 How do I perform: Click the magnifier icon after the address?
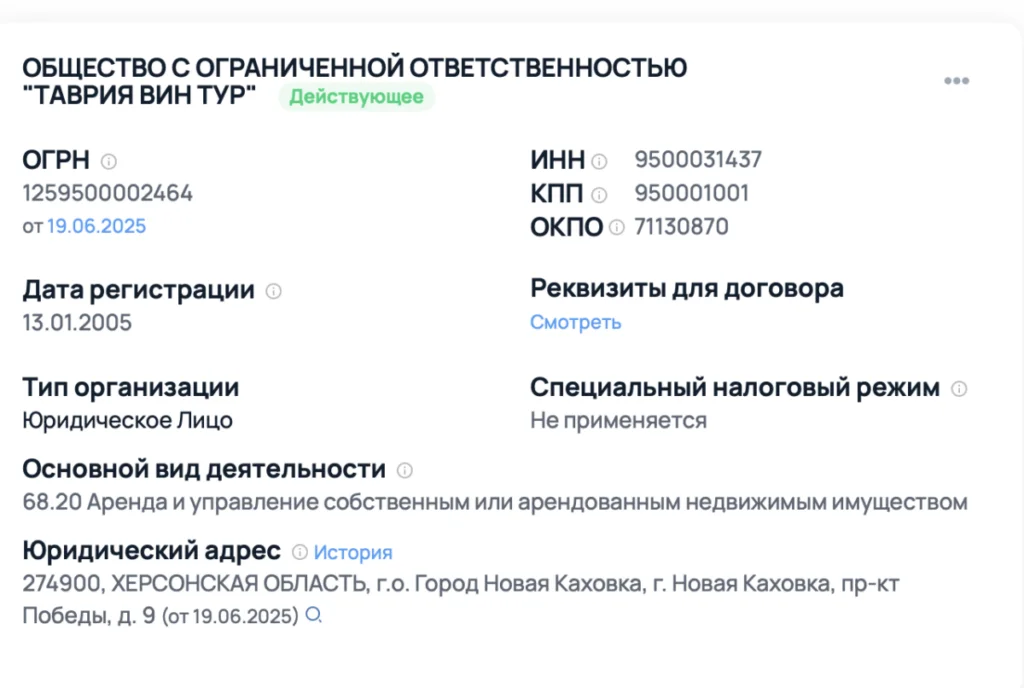point(313,616)
